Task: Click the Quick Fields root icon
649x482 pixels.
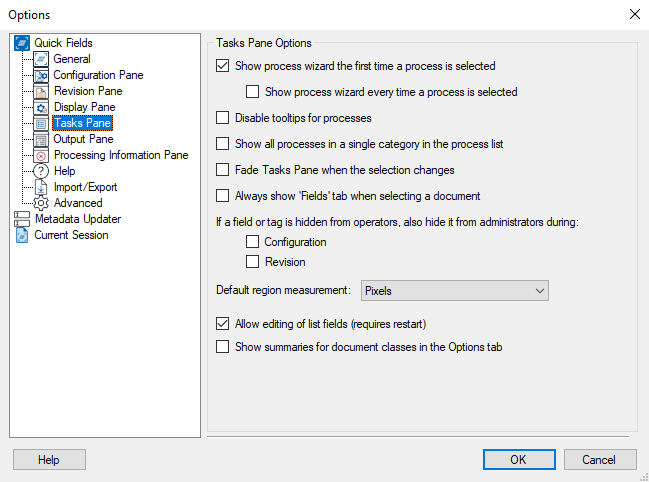Action: (x=22, y=43)
